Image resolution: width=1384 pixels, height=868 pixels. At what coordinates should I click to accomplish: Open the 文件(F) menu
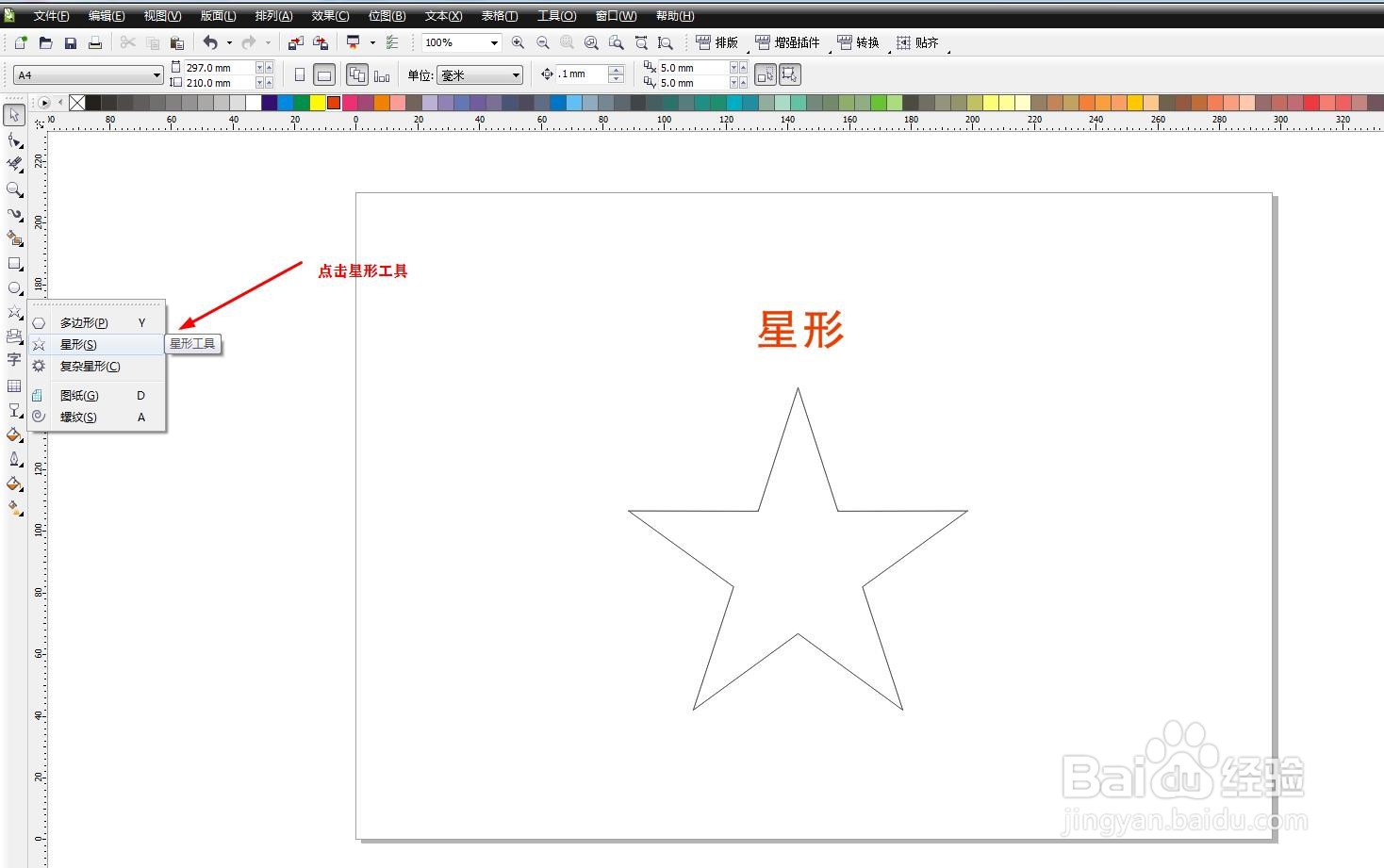point(51,16)
